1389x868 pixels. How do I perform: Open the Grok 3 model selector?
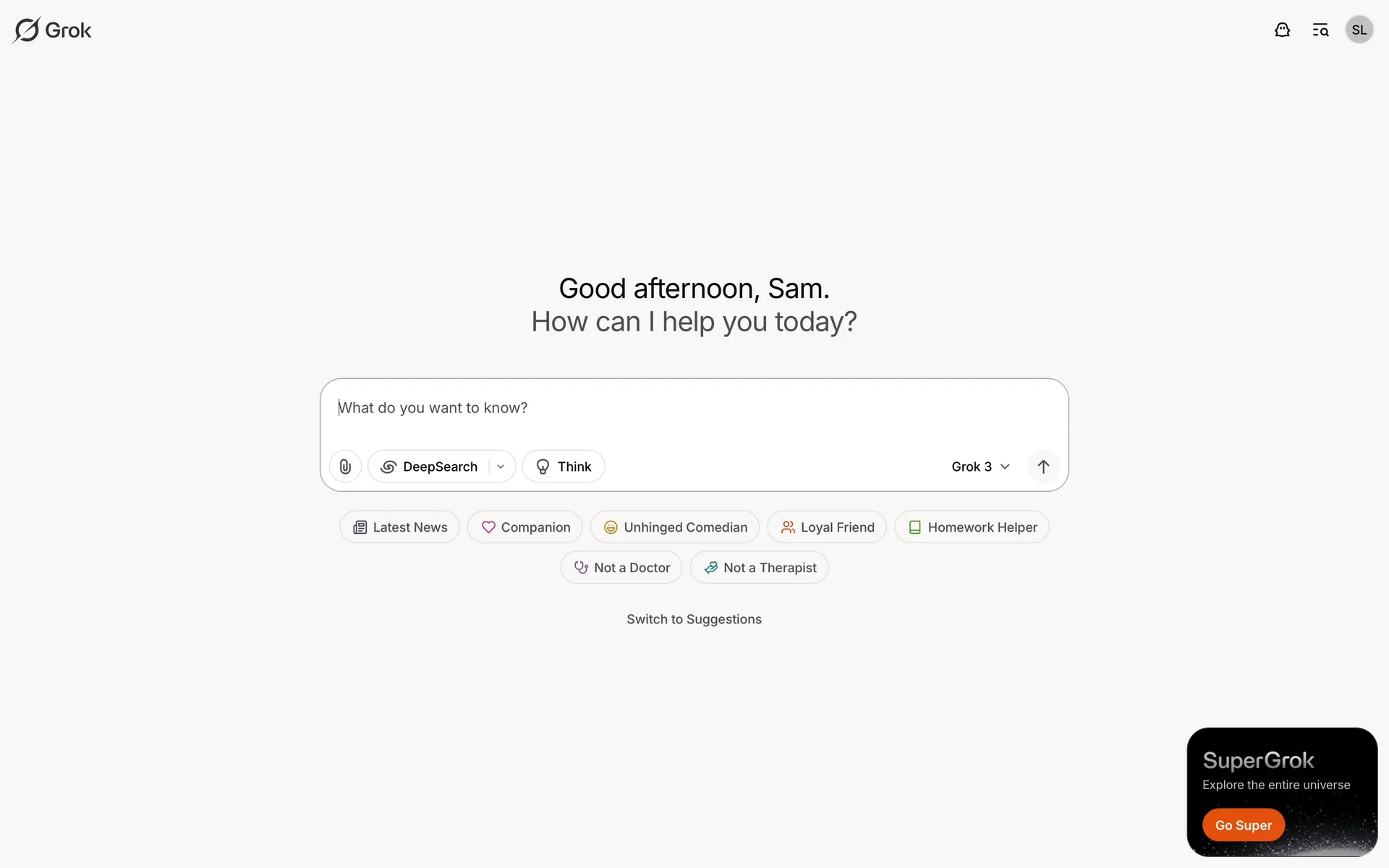pyautogui.click(x=971, y=467)
